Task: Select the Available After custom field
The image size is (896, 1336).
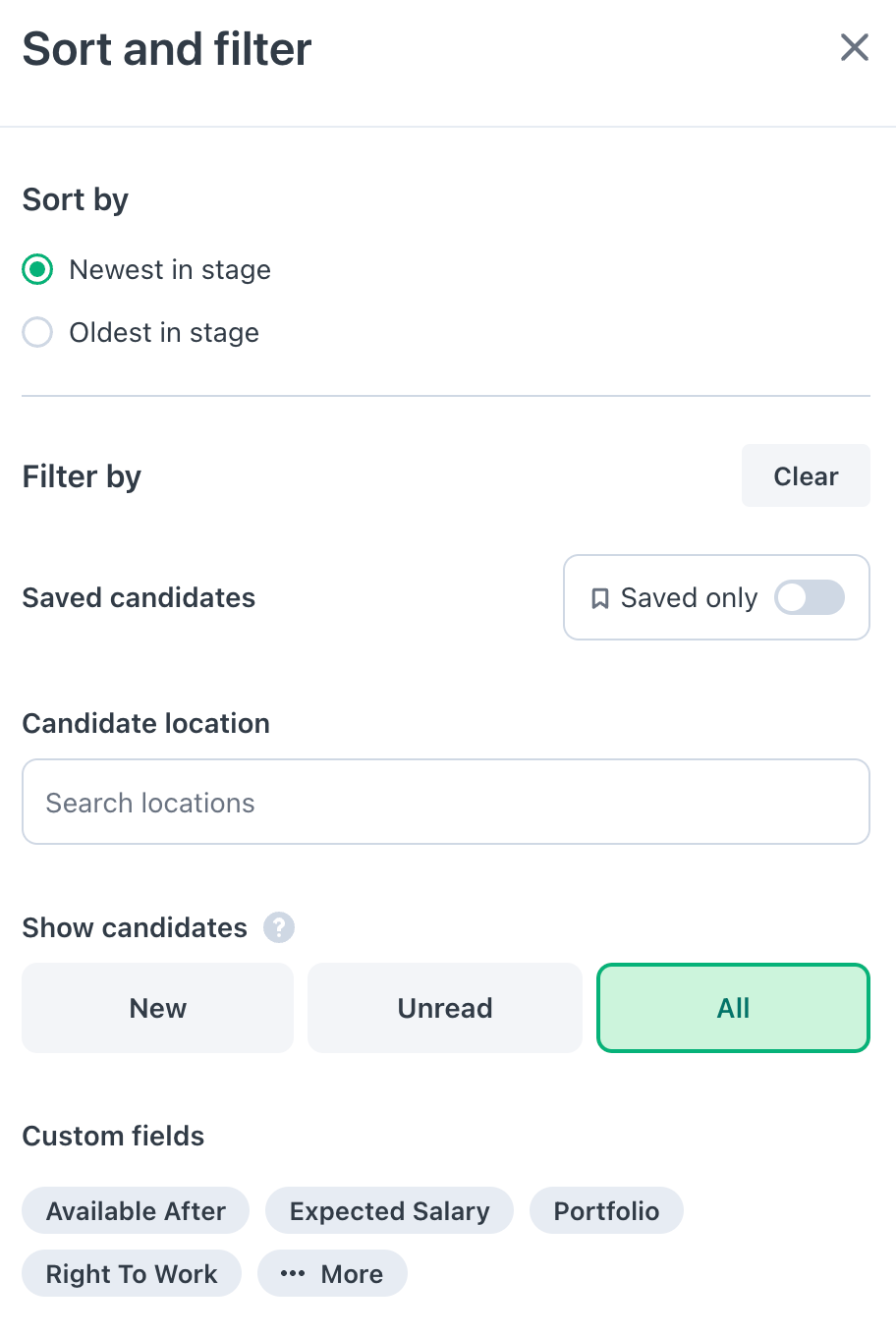Action: (x=136, y=1210)
